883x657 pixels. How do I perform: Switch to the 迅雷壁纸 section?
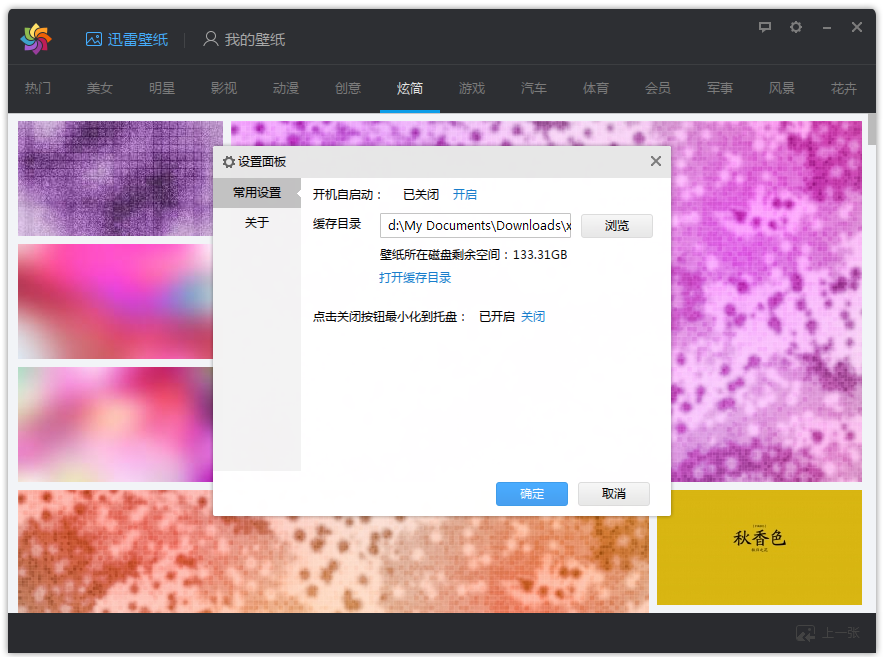pos(127,39)
